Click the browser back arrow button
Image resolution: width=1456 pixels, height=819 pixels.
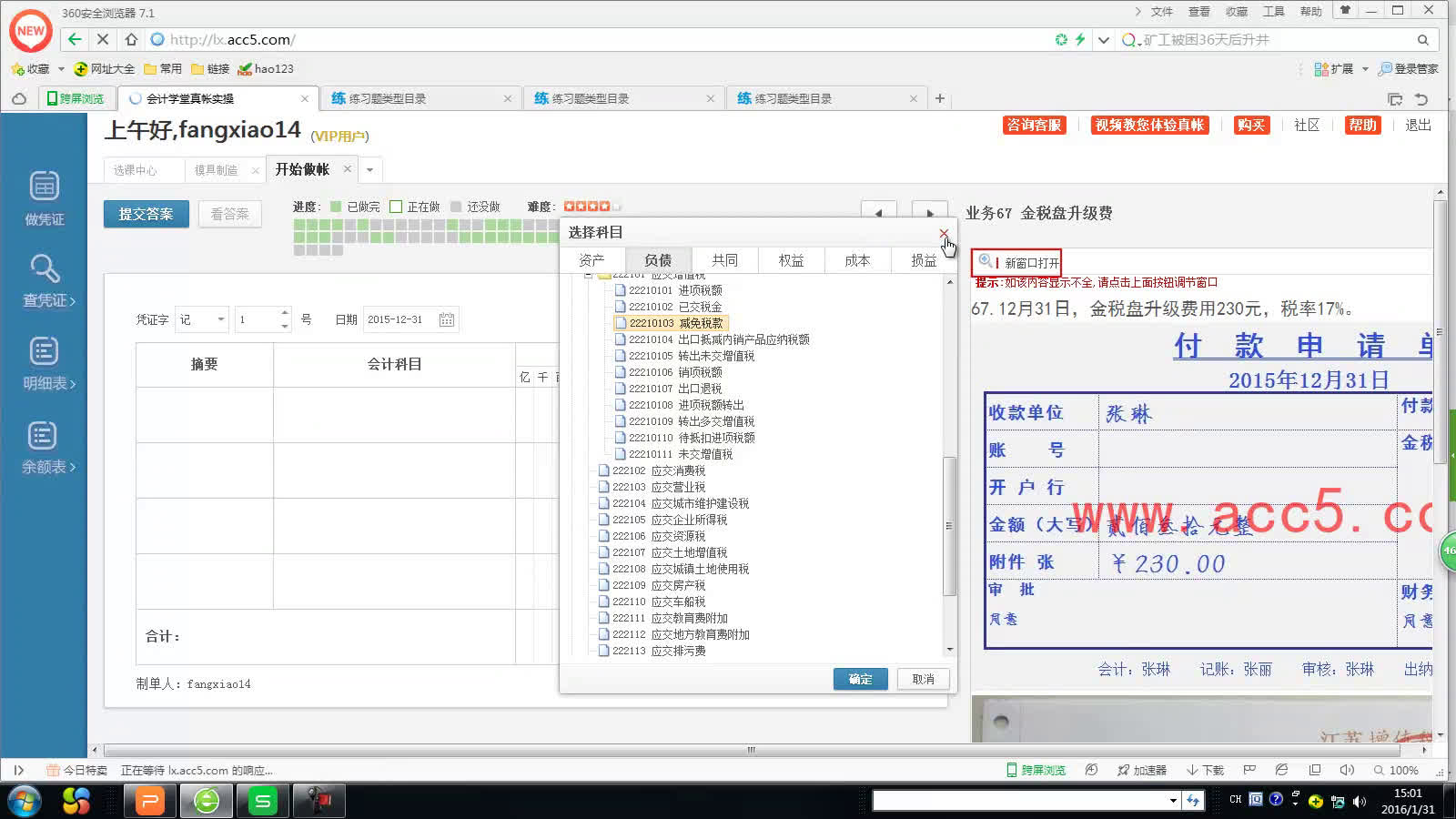tap(76, 39)
